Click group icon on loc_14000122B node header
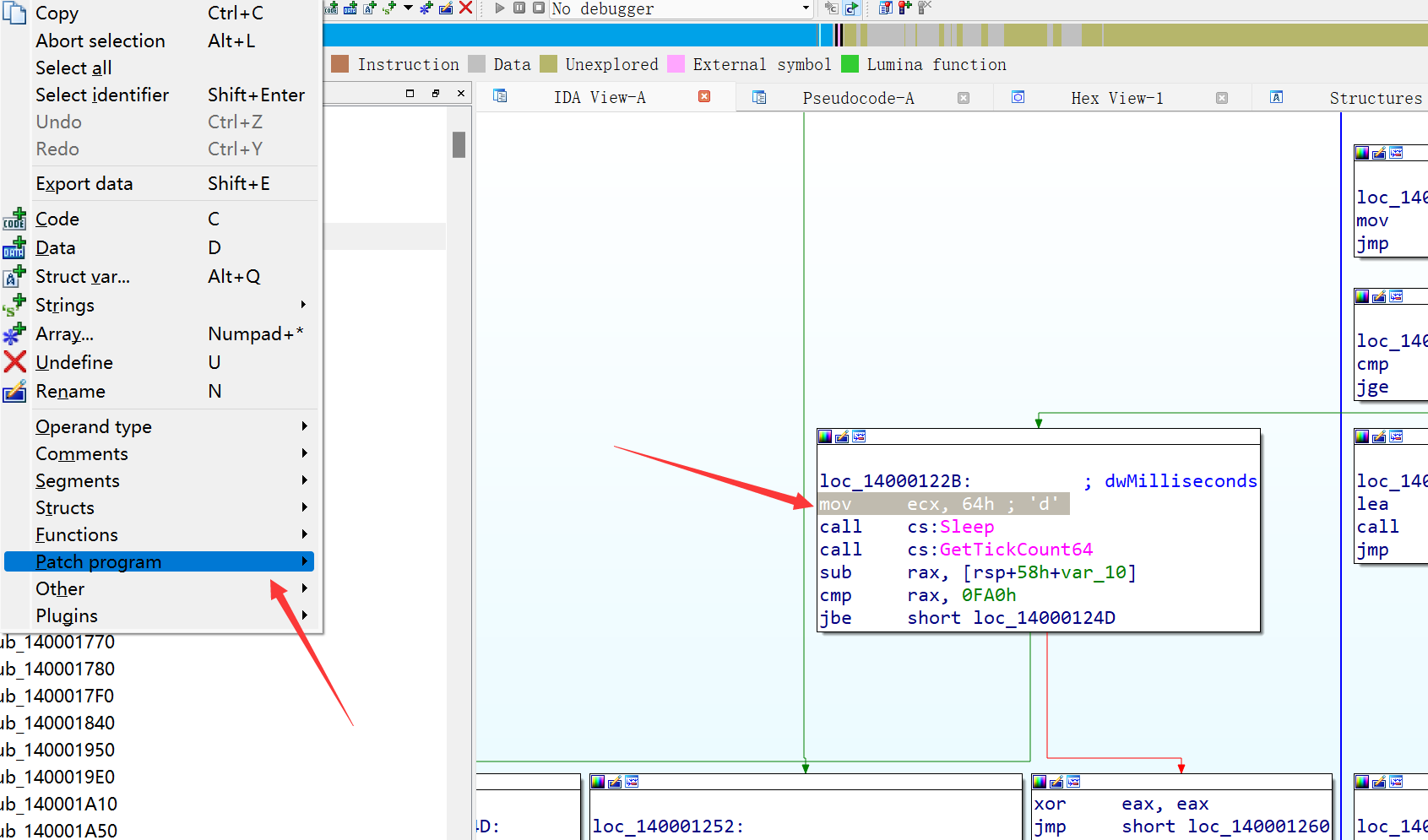The width and height of the screenshot is (1428, 840). point(859,436)
